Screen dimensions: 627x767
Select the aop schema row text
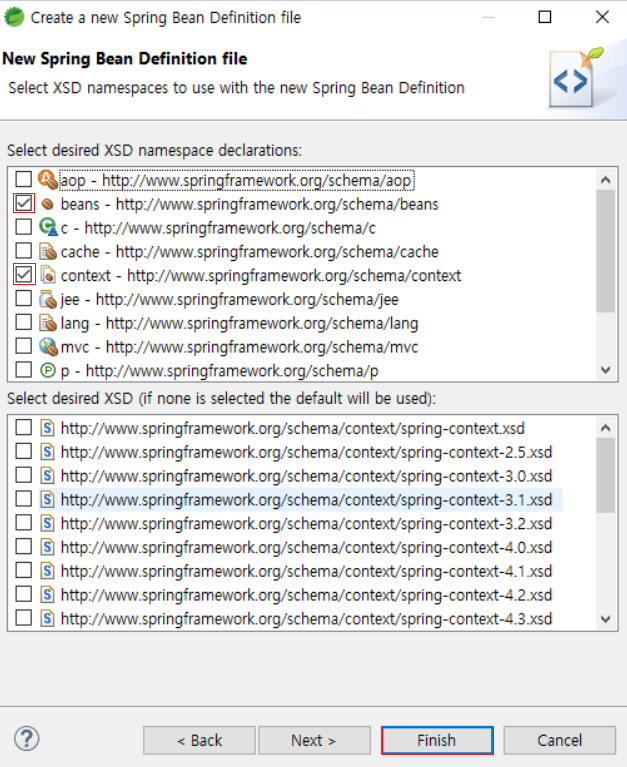pos(237,180)
